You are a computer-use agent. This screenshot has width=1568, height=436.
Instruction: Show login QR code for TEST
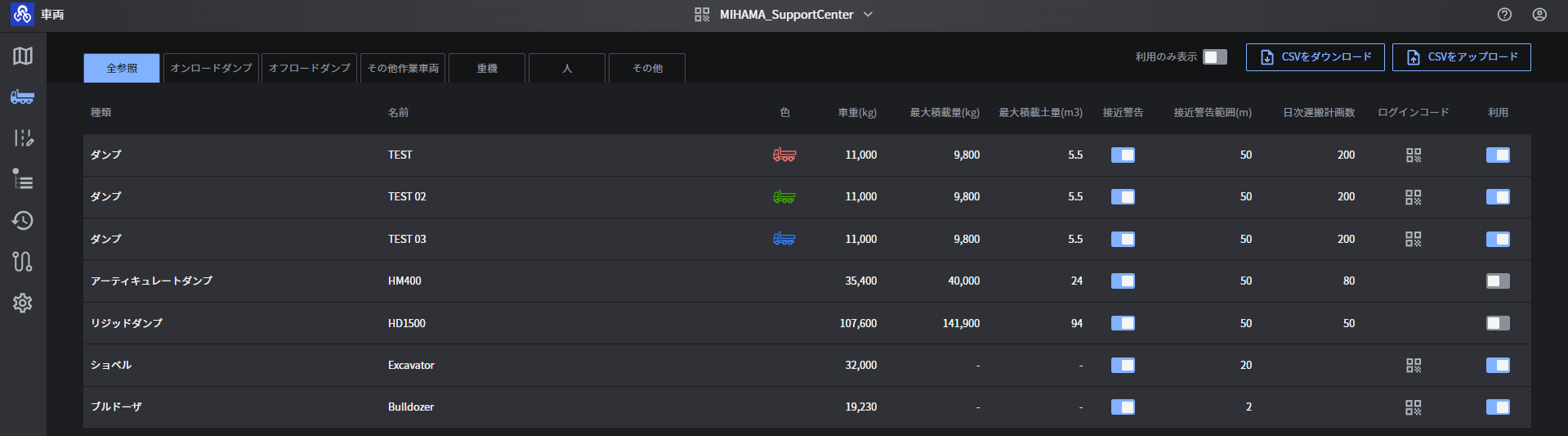pos(1413,155)
